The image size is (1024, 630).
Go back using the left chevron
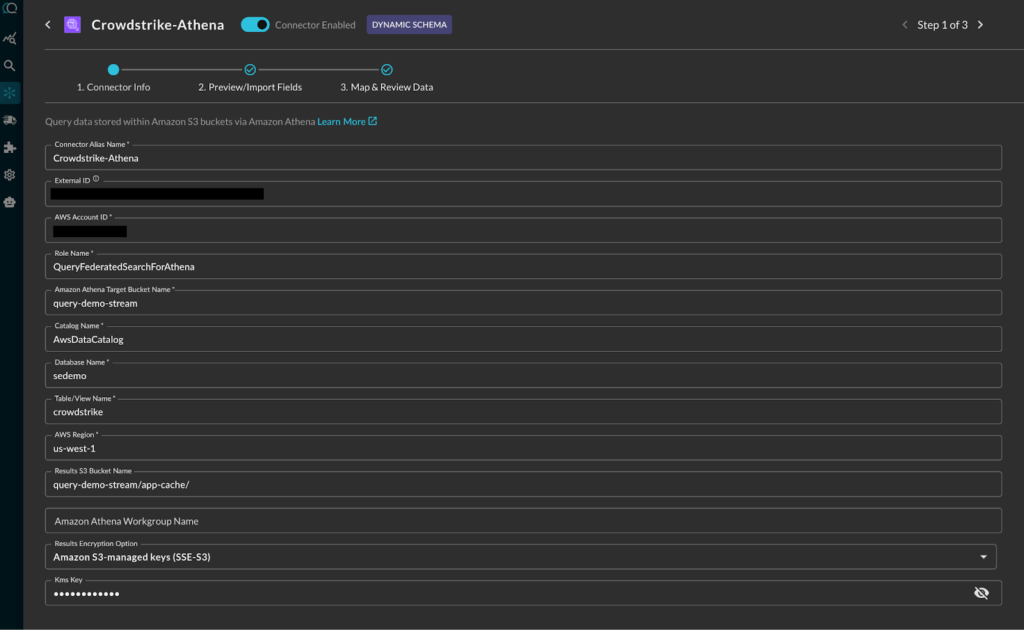pyautogui.click(x=47, y=25)
